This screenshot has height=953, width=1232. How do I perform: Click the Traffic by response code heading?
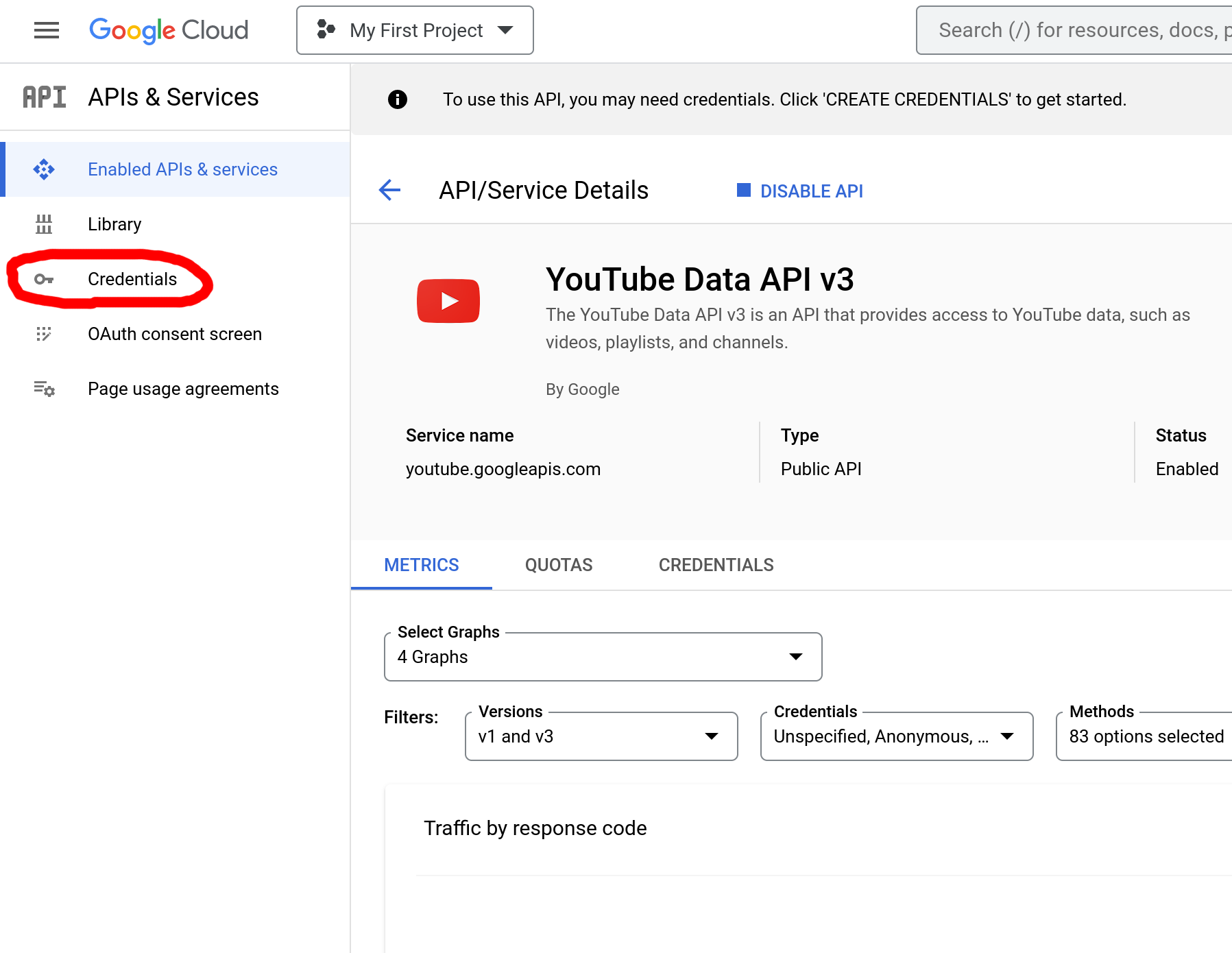click(x=535, y=828)
